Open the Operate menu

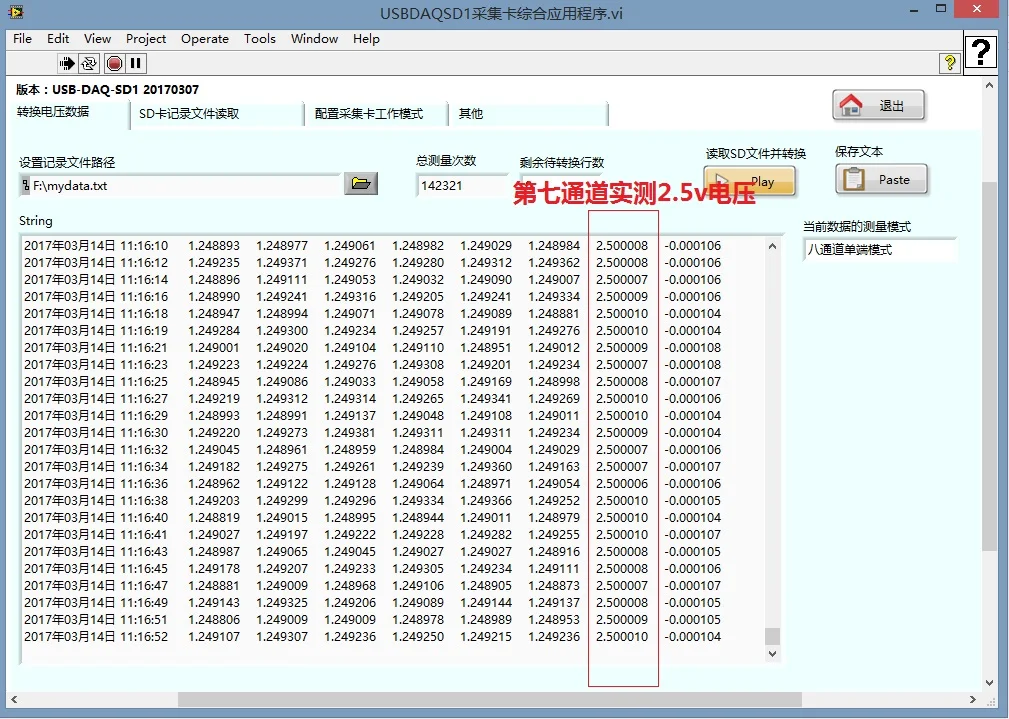(x=205, y=39)
